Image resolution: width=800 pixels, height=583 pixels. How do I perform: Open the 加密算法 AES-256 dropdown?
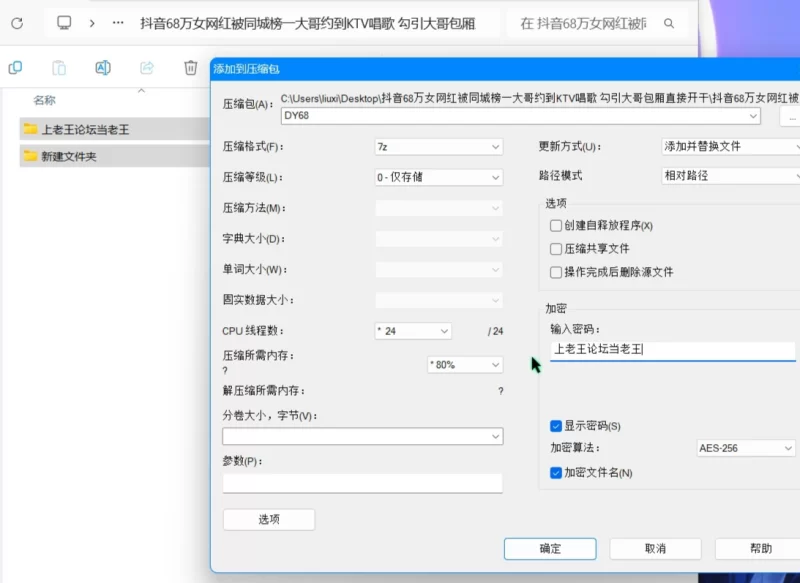click(745, 448)
